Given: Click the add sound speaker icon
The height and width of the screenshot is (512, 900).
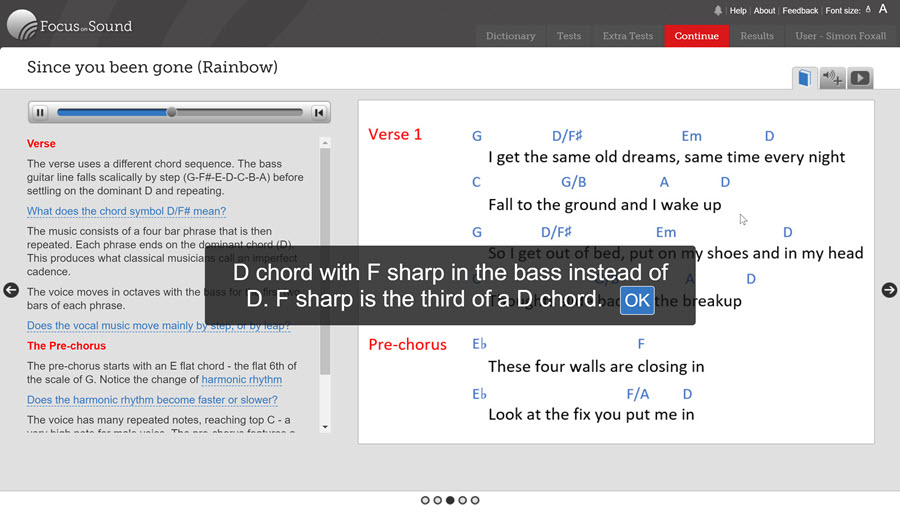Looking at the screenshot, I should tap(832, 78).
